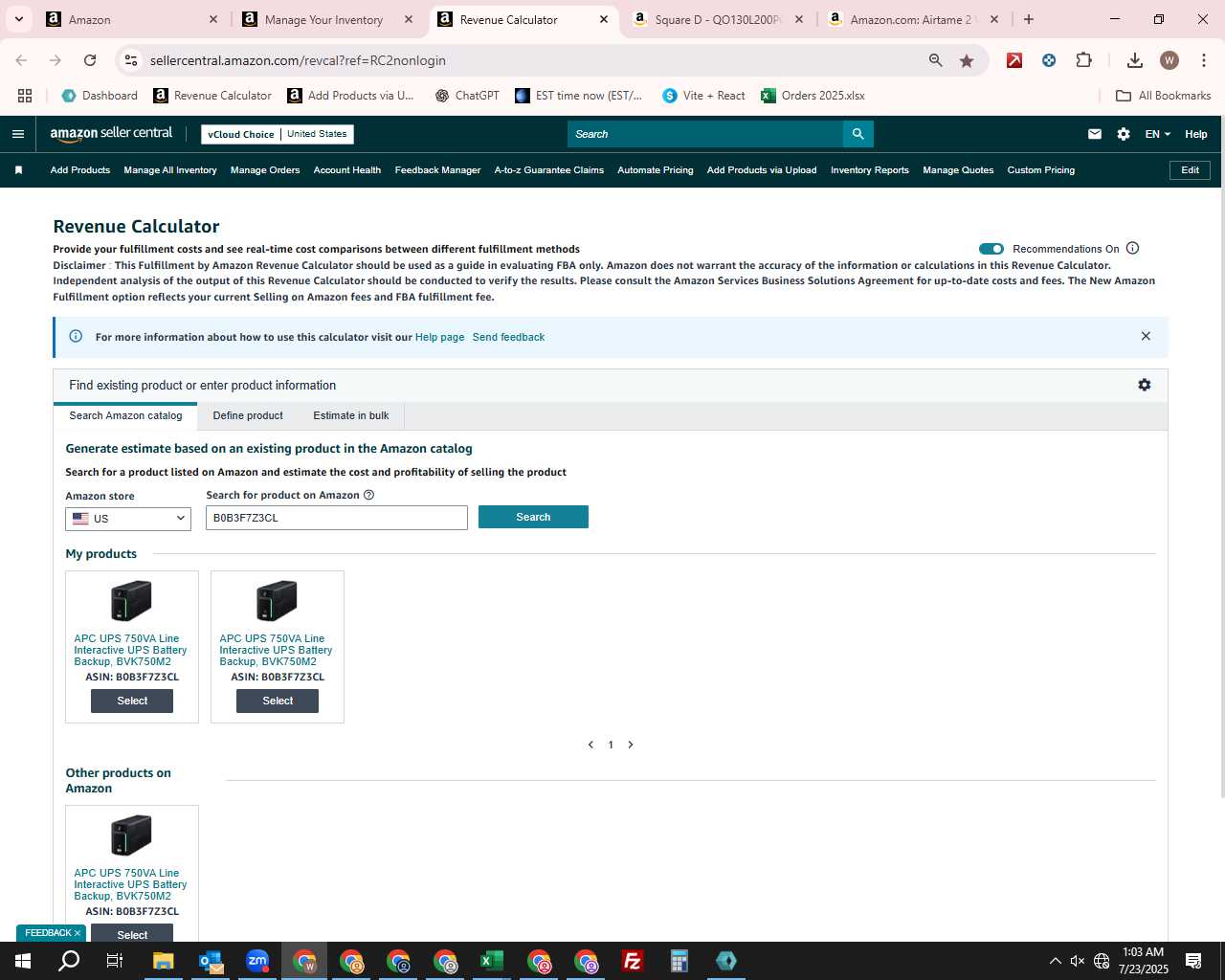The image size is (1225, 980).
Task: Open the Seller Central hamburger menu
Action: click(x=17, y=134)
